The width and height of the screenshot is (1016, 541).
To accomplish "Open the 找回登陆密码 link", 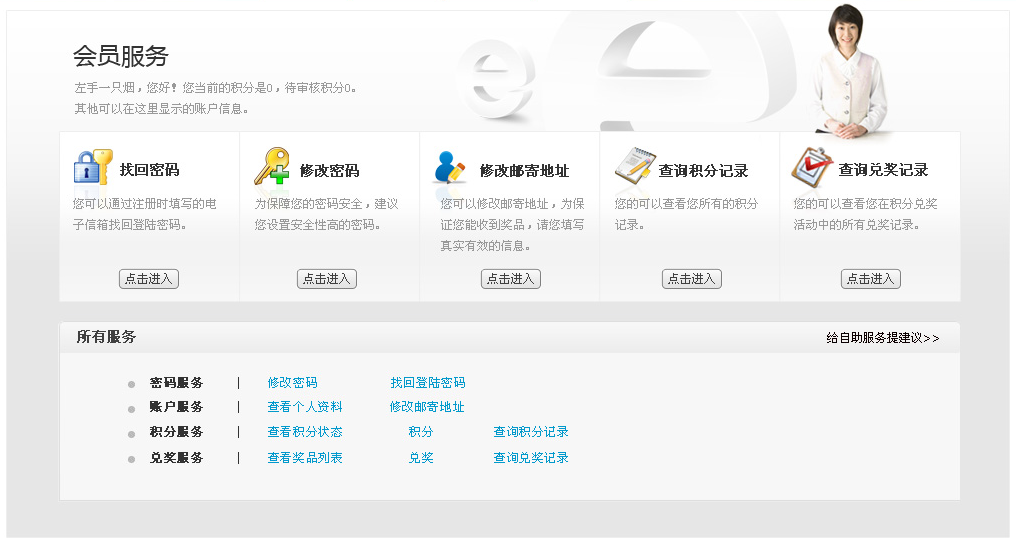I will tap(427, 383).
